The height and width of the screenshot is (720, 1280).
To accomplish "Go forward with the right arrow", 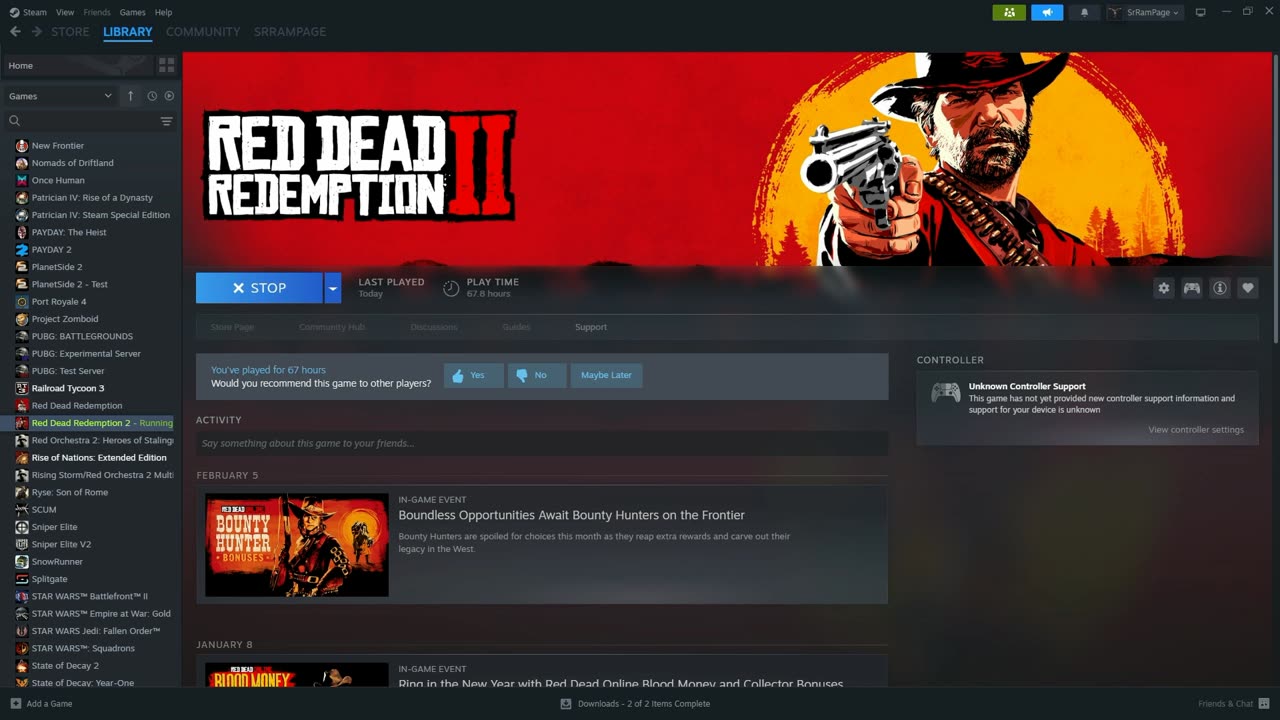I will [x=37, y=32].
